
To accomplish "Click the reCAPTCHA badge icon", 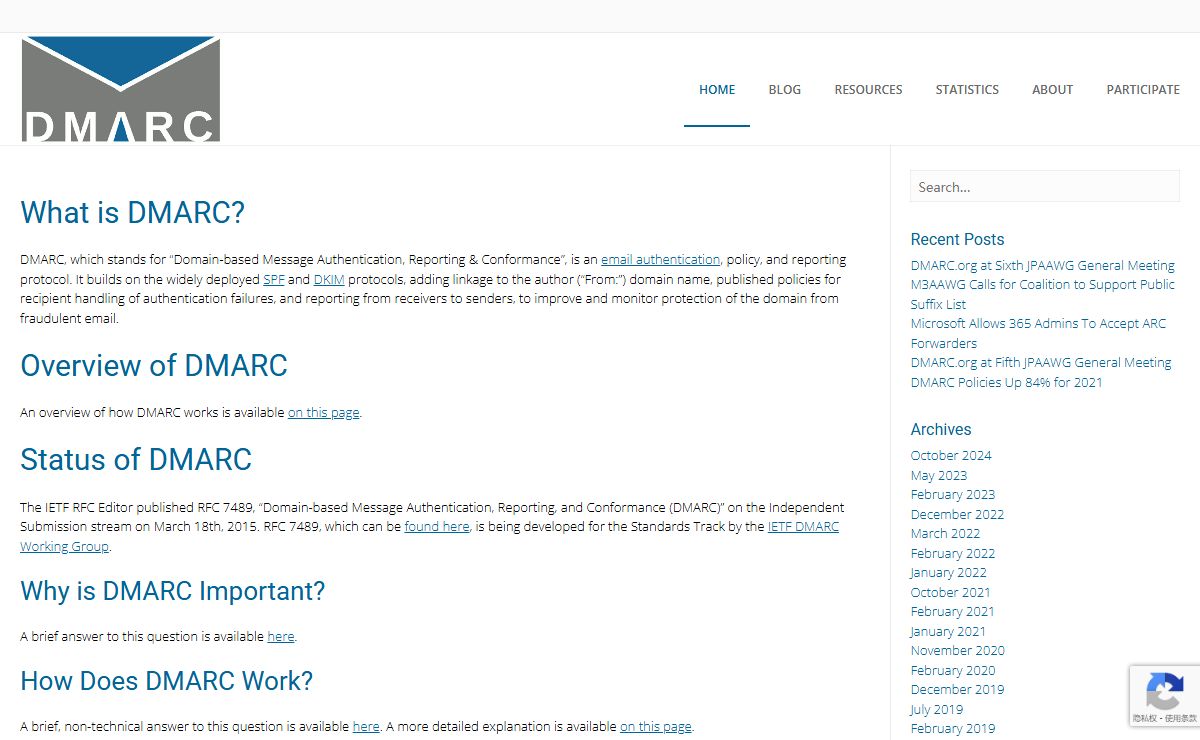I will (x=1165, y=690).
